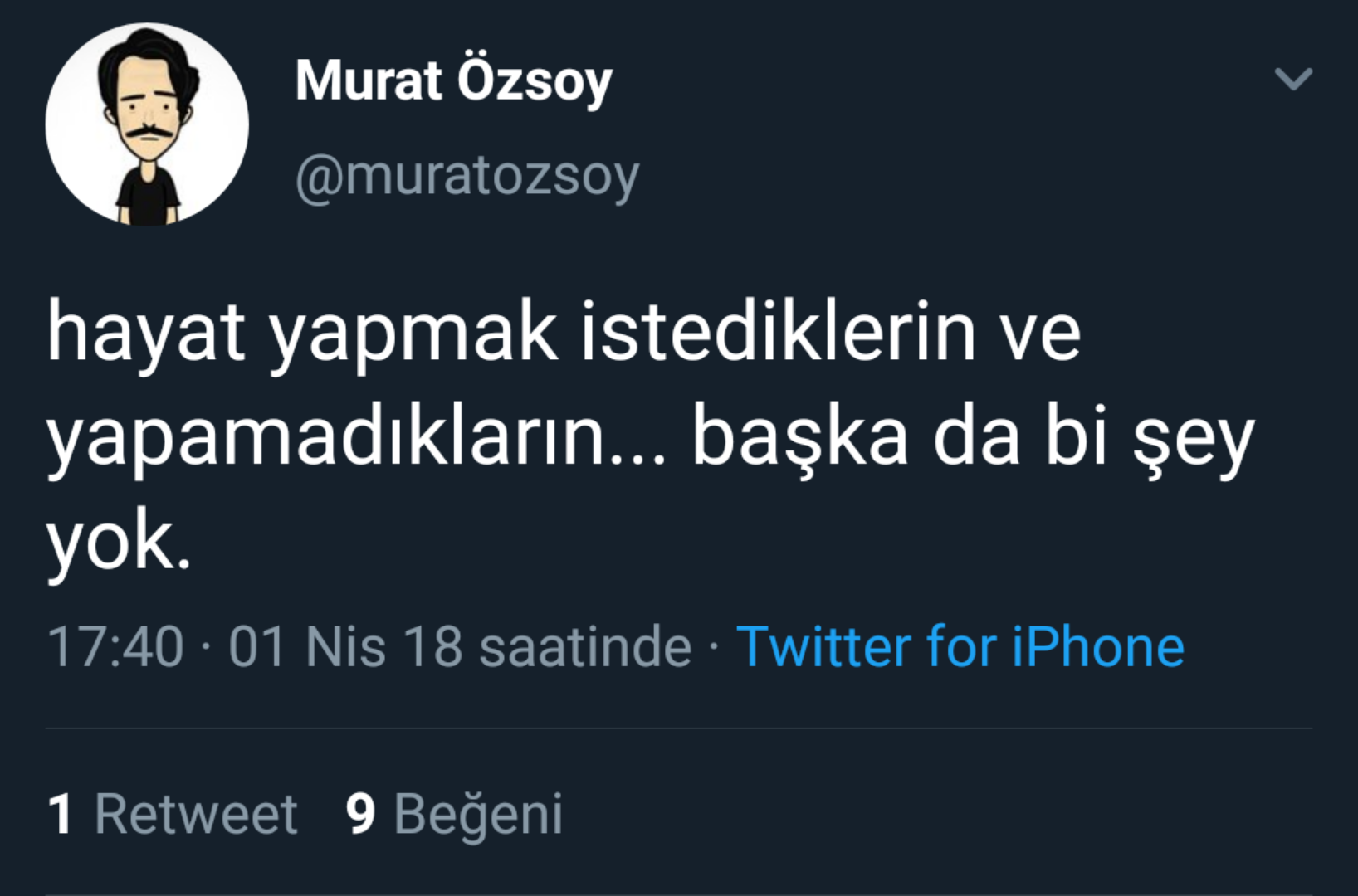View the 1 Retweet list

tap(172, 813)
